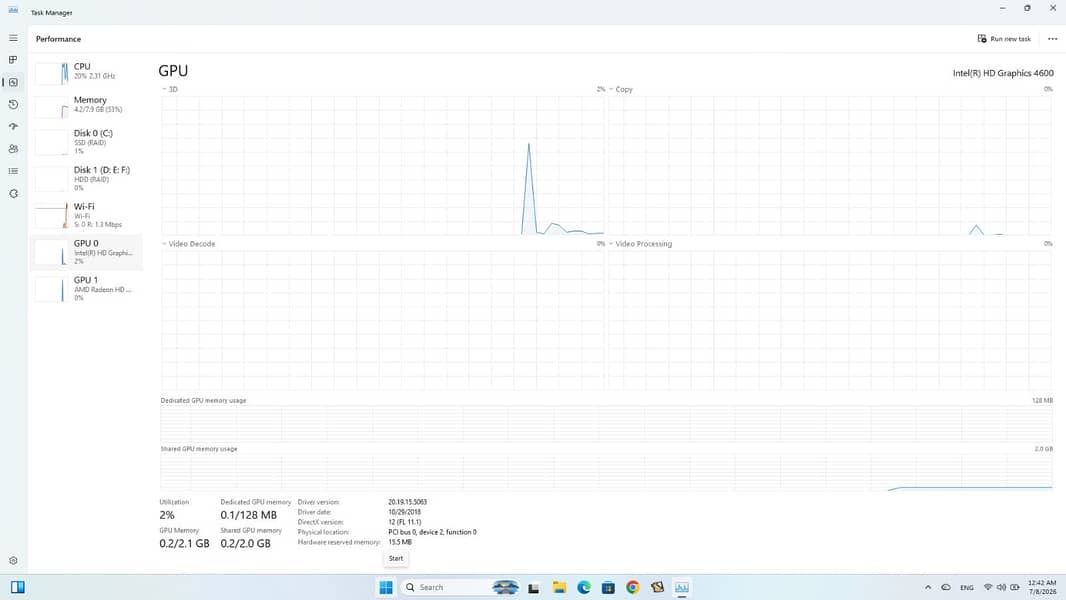The image size is (1066, 600).
Task: Click hardware reserved memory 15.5 MB
Action: coord(400,542)
